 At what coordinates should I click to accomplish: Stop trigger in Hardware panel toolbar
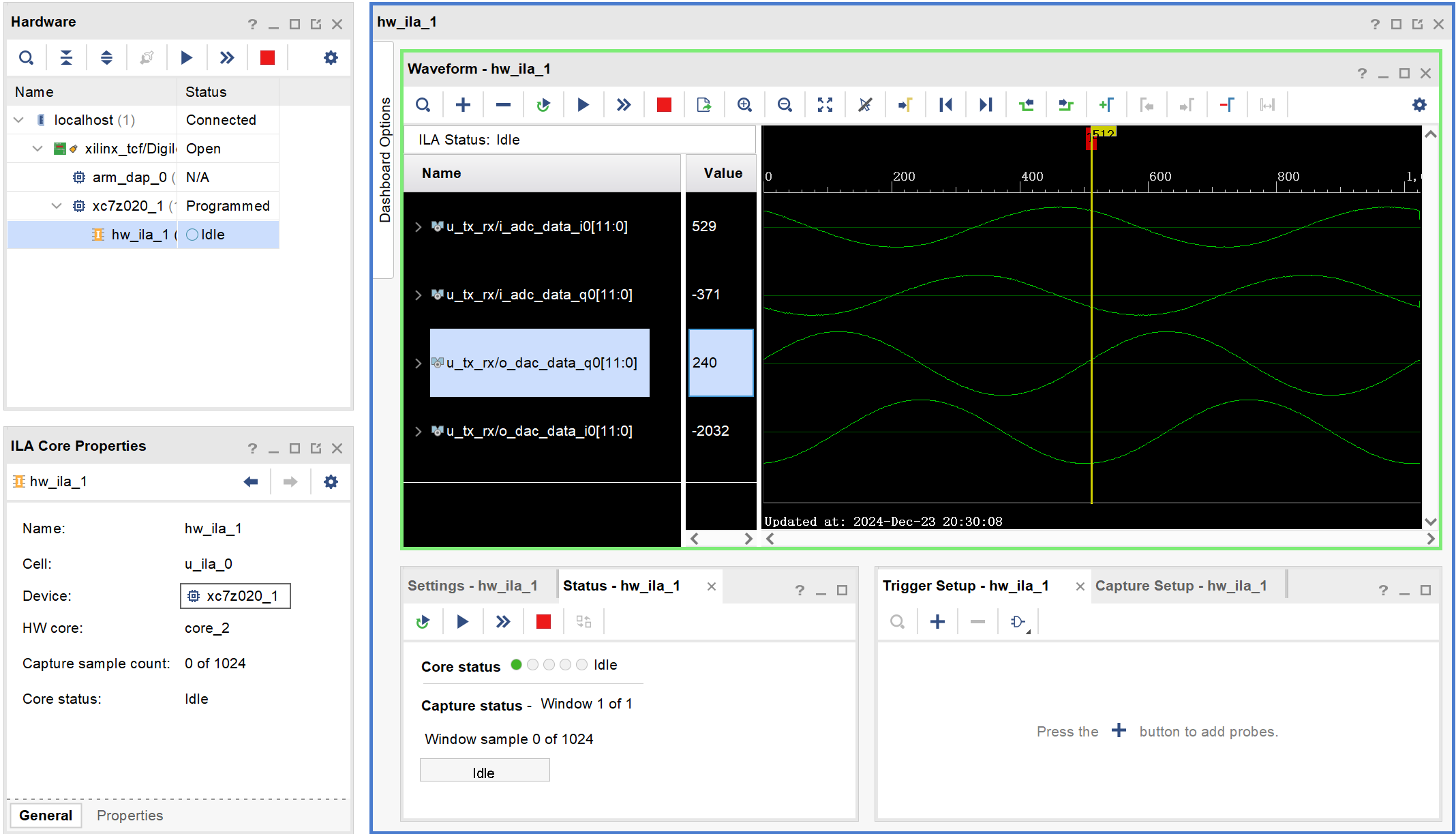(x=267, y=58)
